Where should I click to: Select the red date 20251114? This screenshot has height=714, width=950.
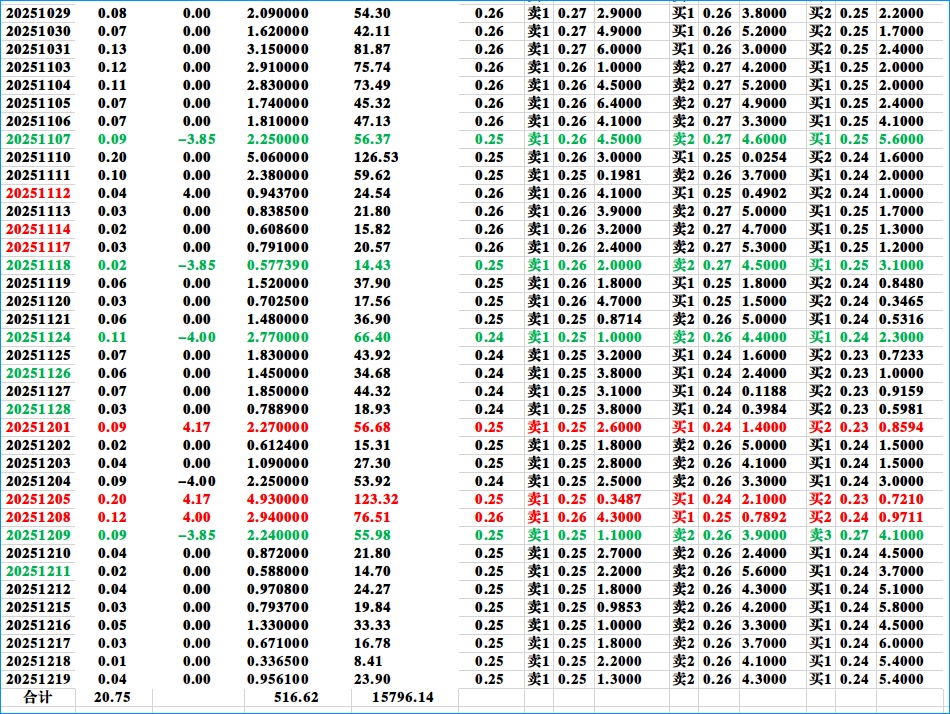tap(38, 230)
